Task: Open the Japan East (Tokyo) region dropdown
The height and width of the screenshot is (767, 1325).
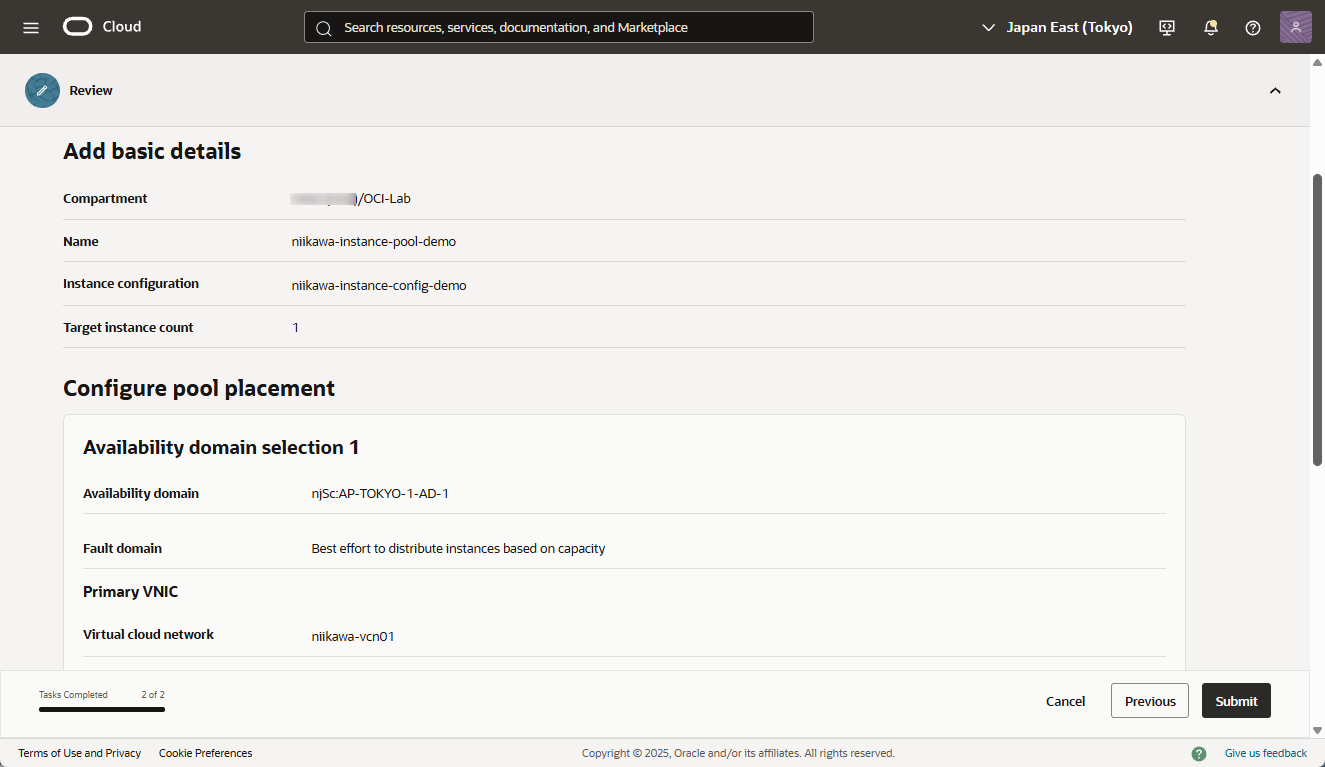Action: [x=1057, y=27]
